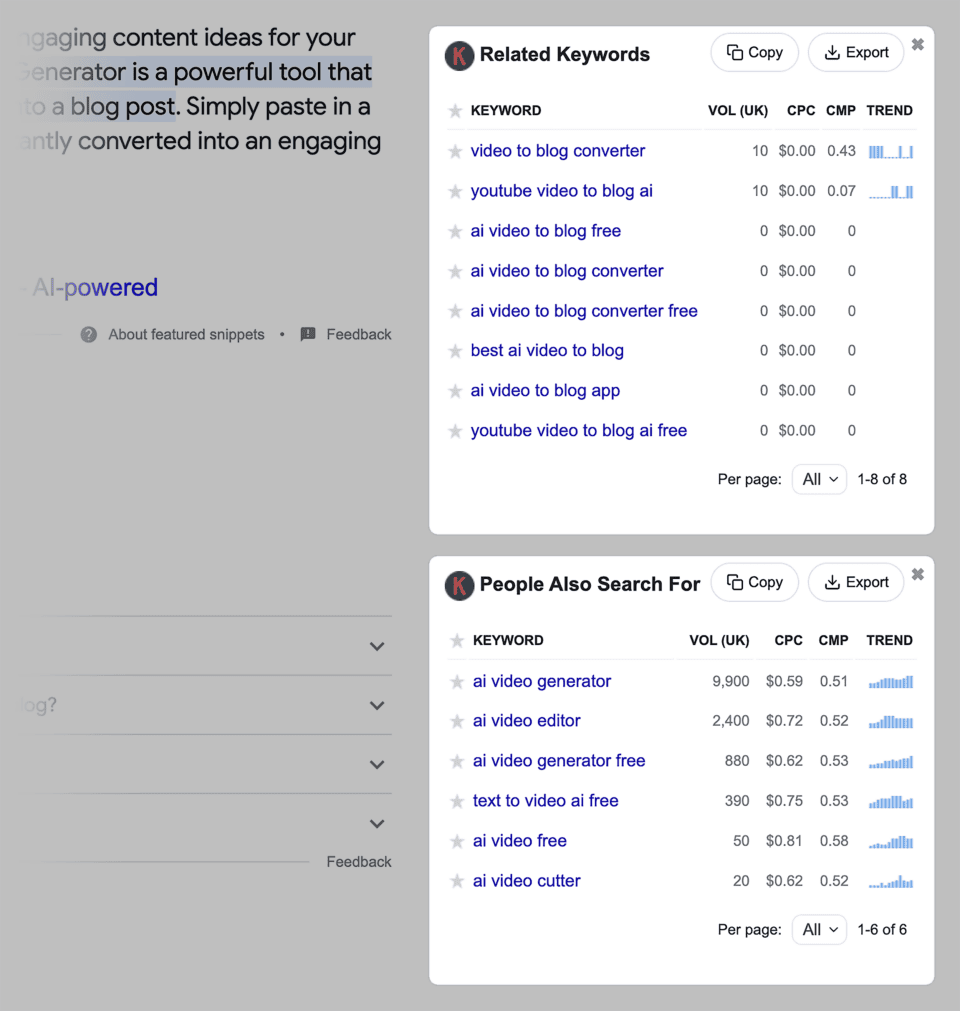Open Per page dropdown in People Also Search For

pos(819,930)
